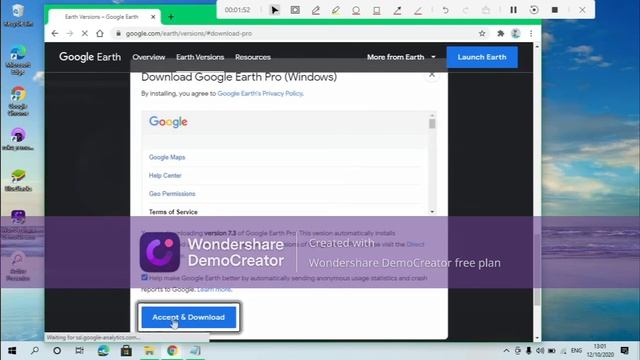
Task: Open the Google Maps link
Action: (167, 157)
